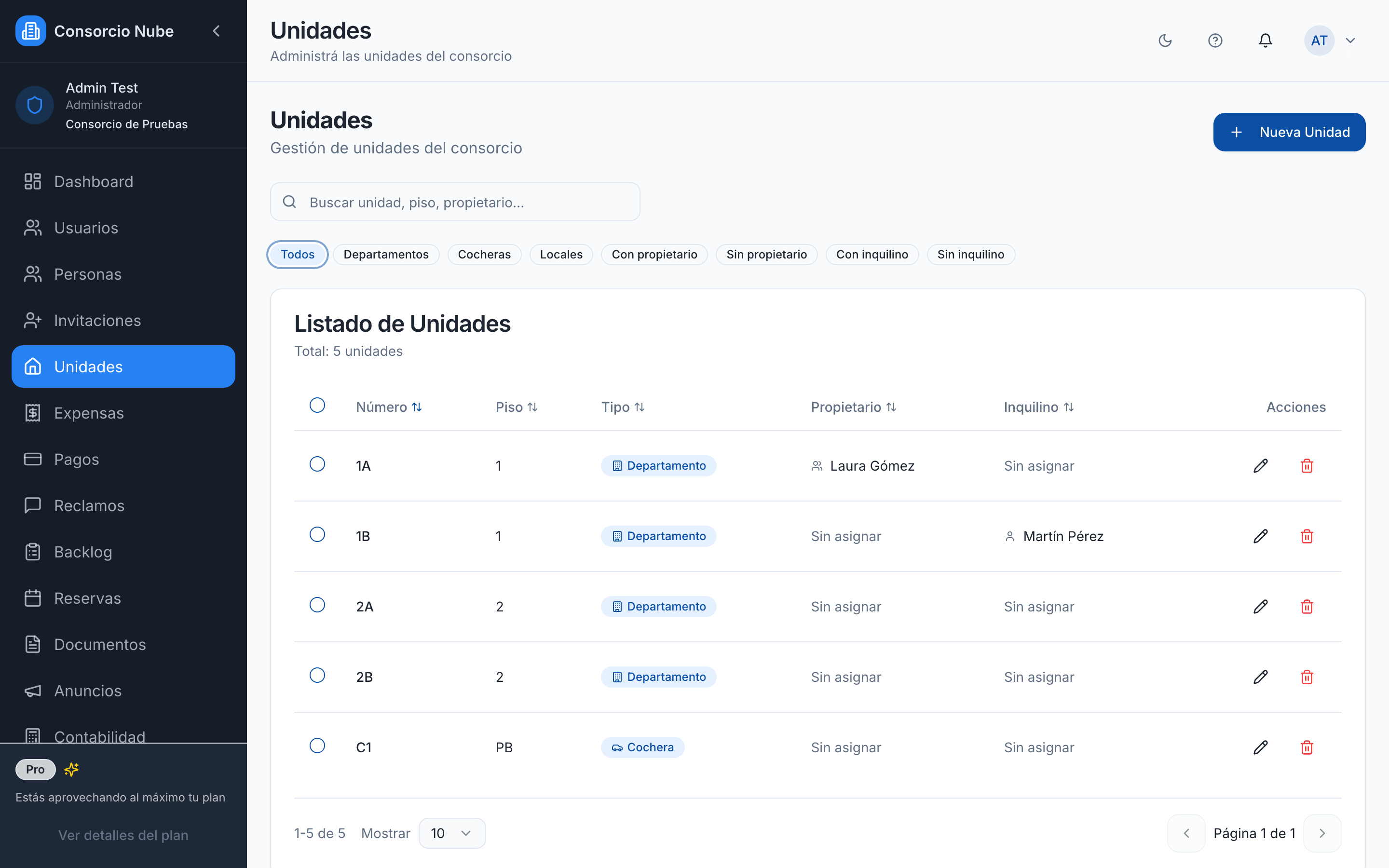Open Expensas in the sidebar

pos(123,413)
